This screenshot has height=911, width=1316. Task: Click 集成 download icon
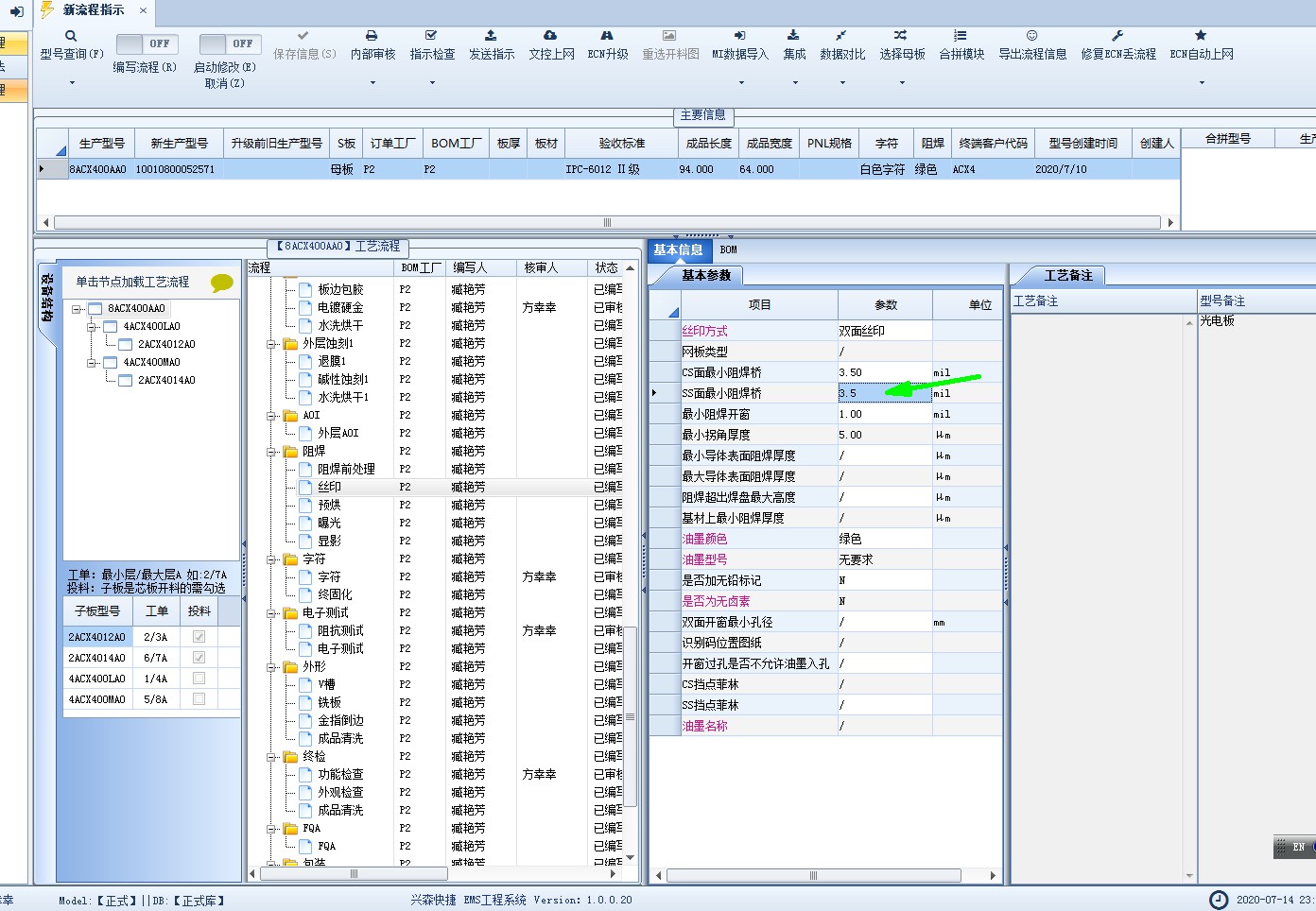coord(794,36)
